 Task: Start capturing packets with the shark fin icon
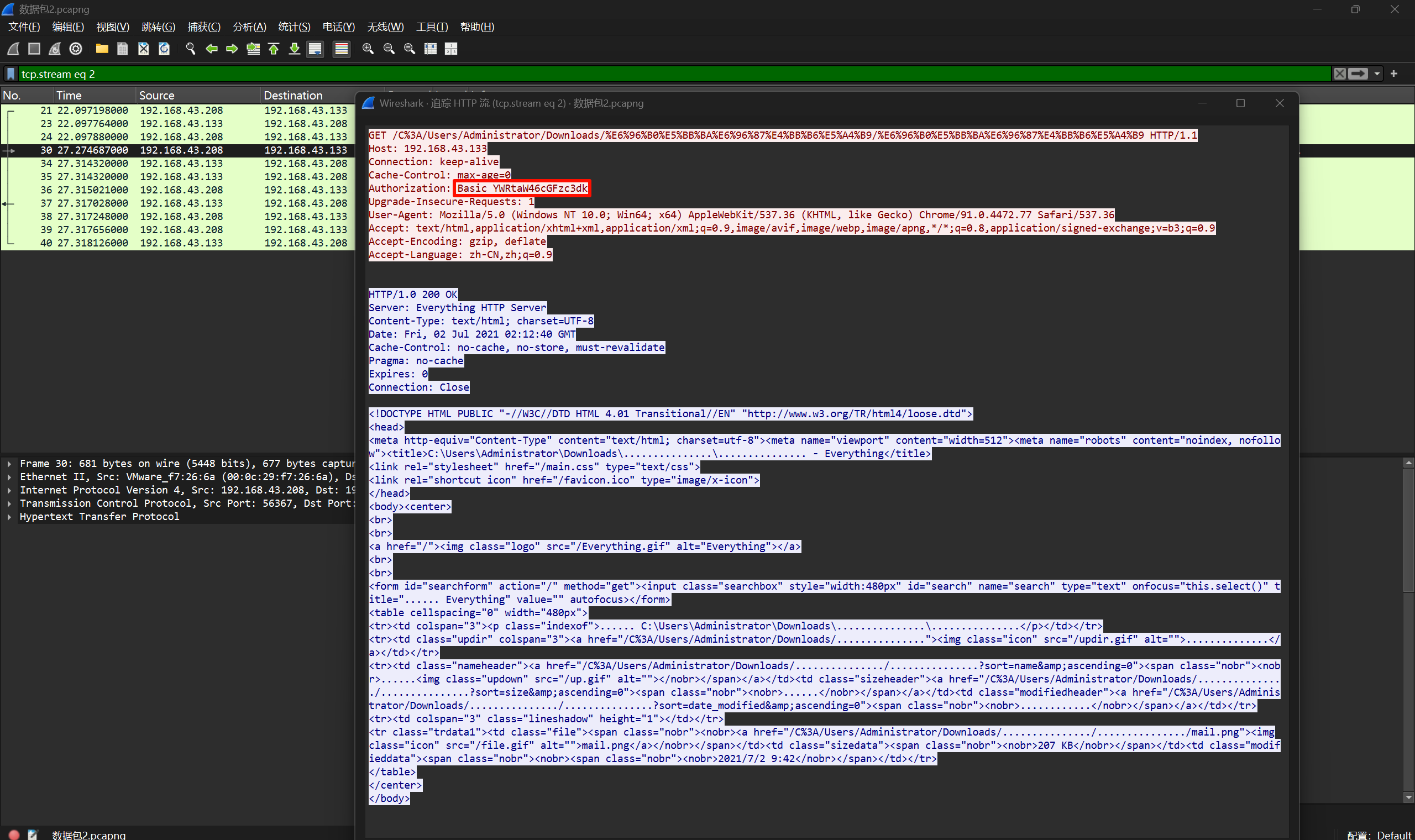pyautogui.click(x=14, y=49)
